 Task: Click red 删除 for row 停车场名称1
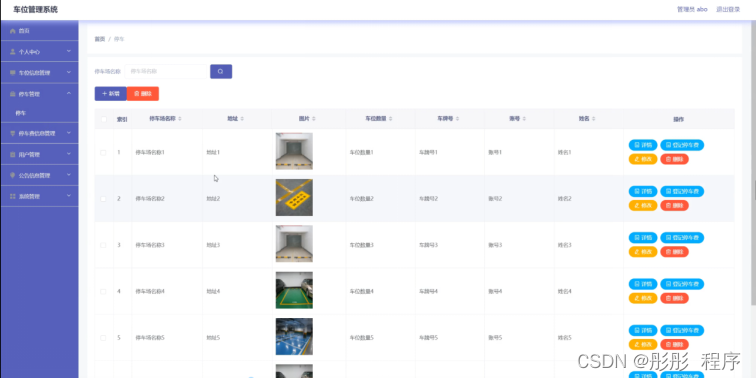pos(674,159)
